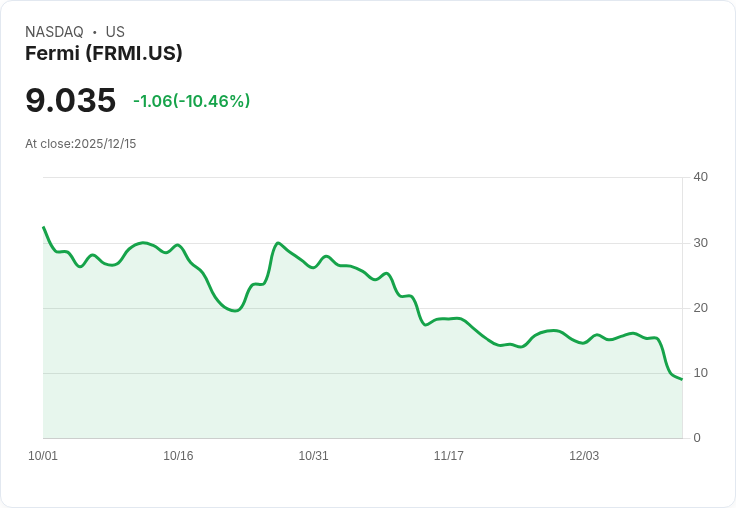This screenshot has width=736, height=508.
Task: Click the 0 value on y-axis
Action: click(697, 438)
